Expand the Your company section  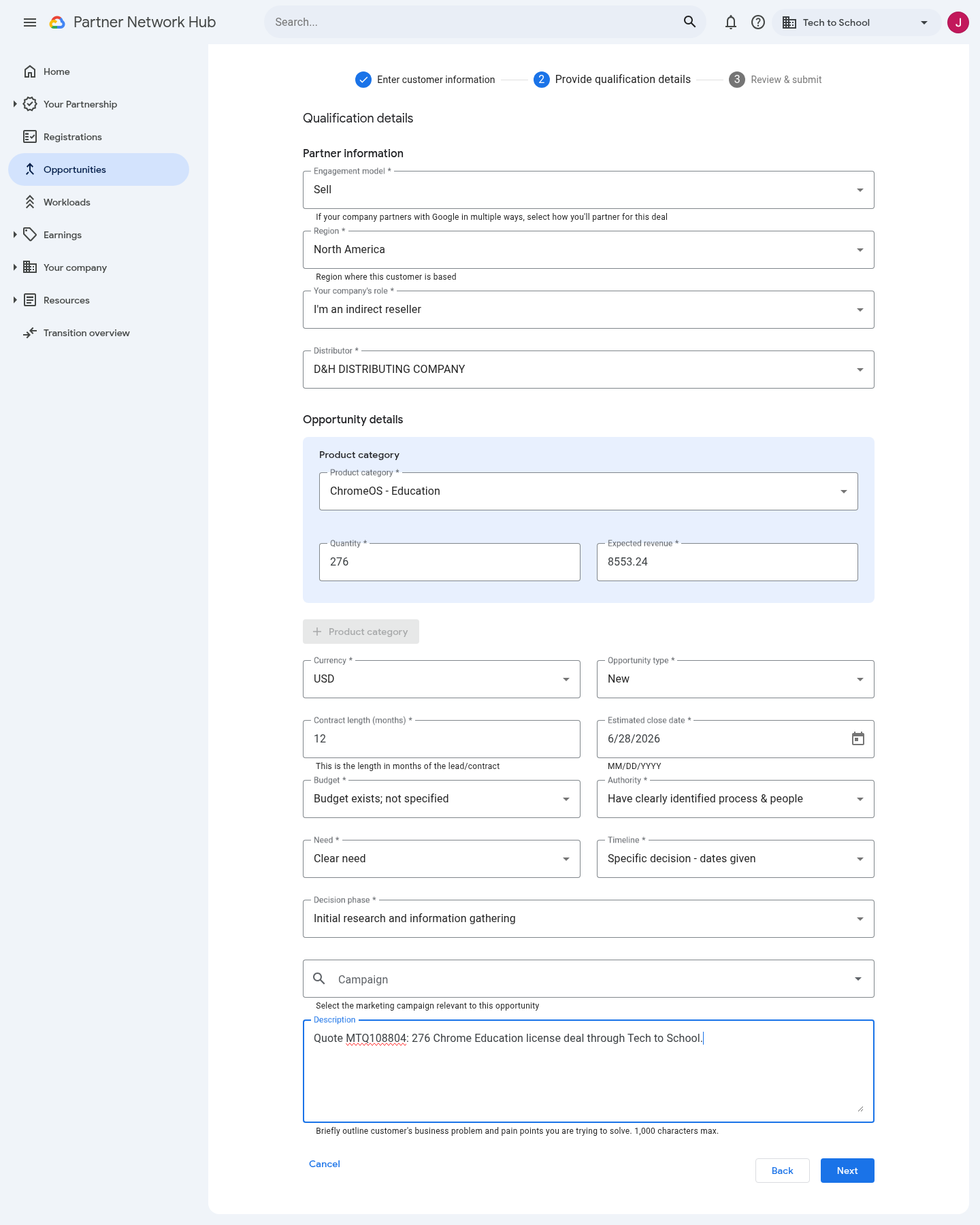point(15,267)
